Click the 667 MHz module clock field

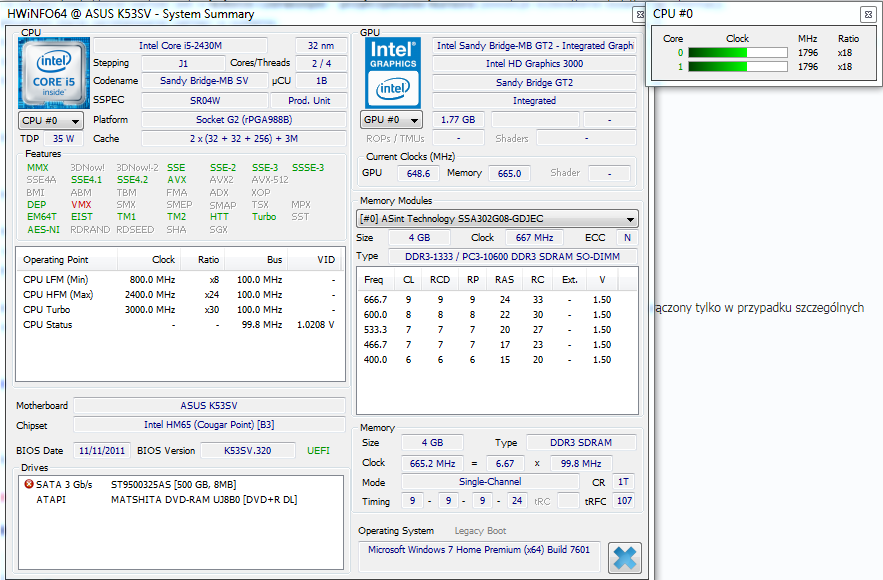(x=534, y=238)
